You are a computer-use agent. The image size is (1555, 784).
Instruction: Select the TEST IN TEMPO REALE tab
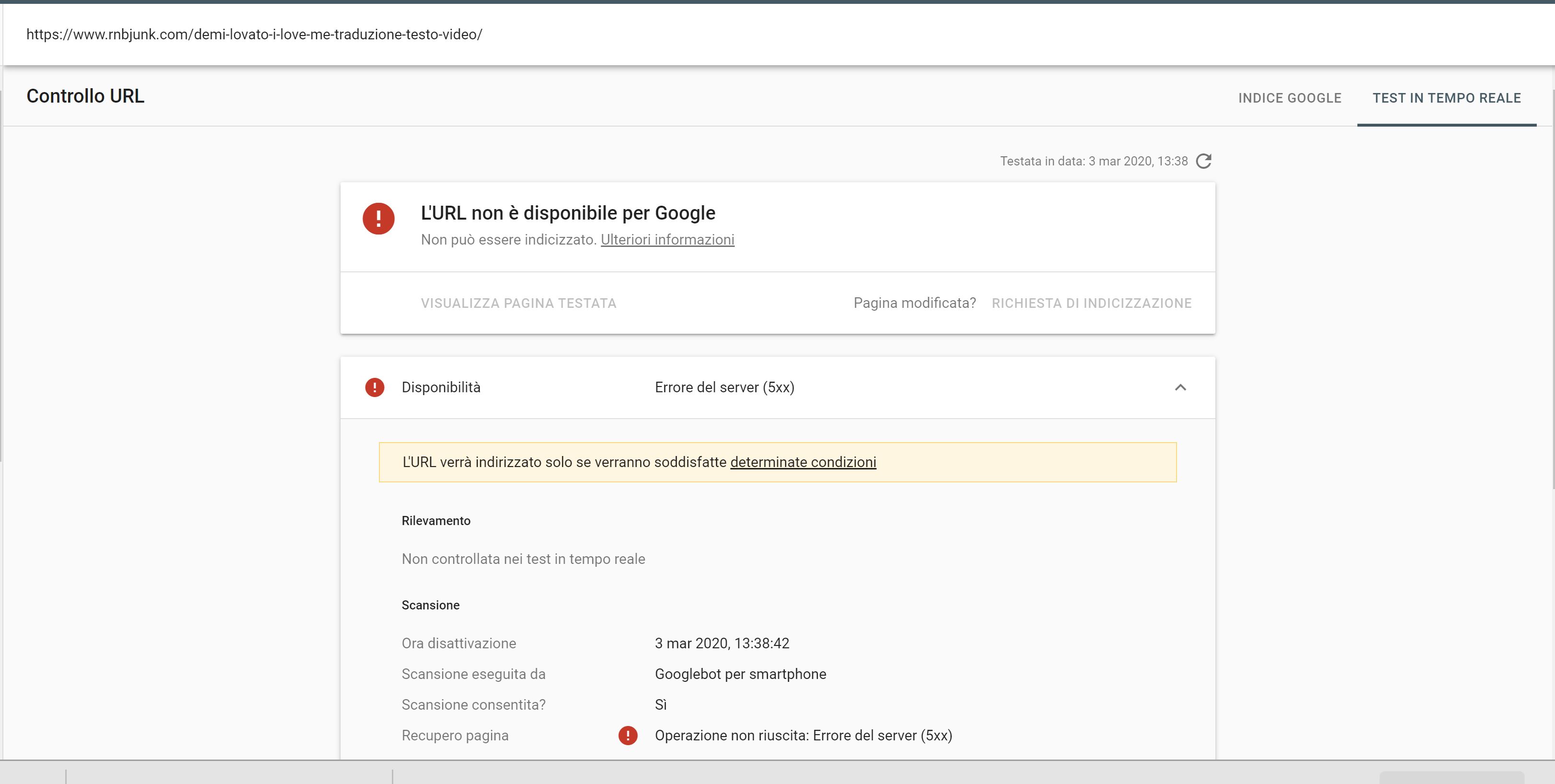pos(1446,98)
